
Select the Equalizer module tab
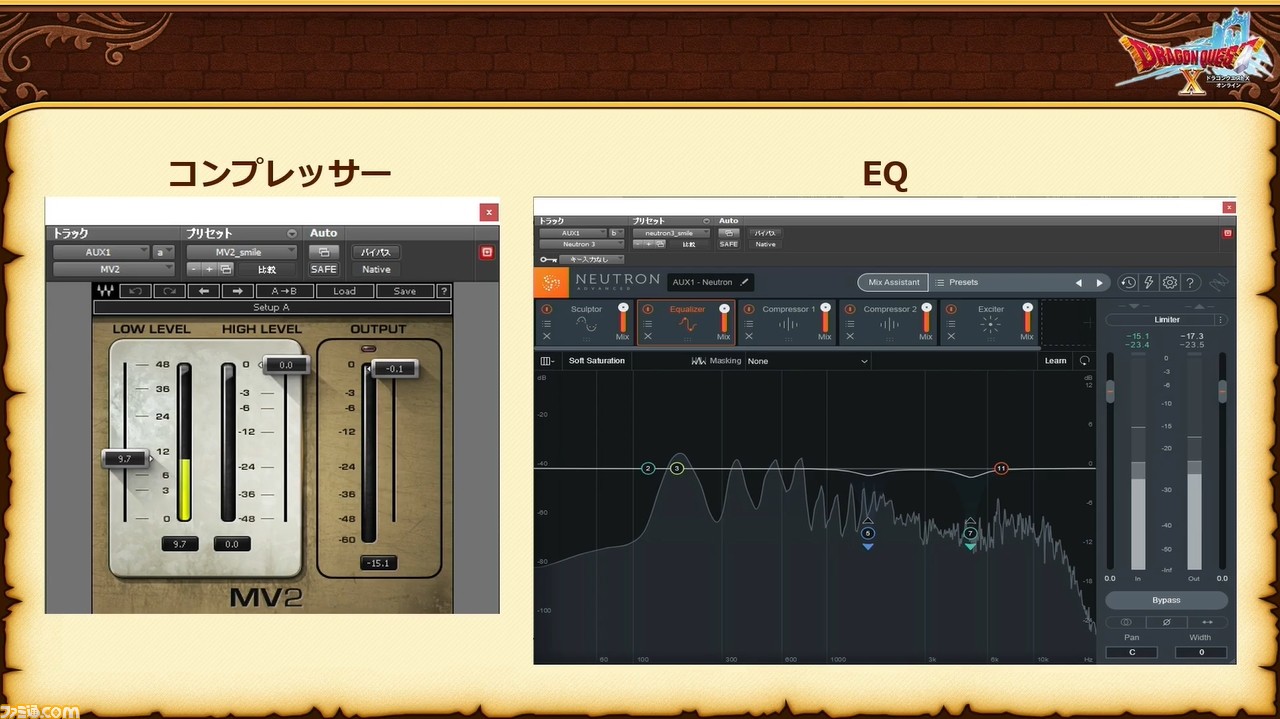(x=685, y=322)
